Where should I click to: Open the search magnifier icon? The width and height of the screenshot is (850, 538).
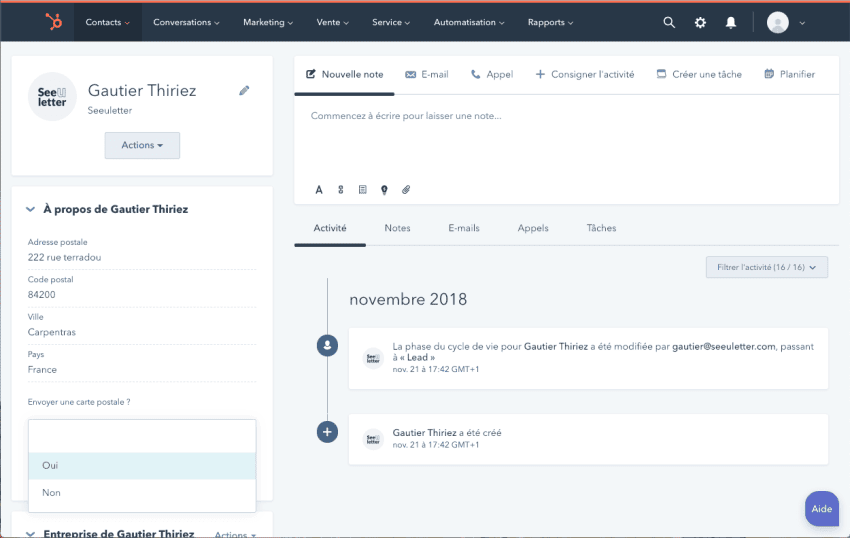[x=669, y=22]
